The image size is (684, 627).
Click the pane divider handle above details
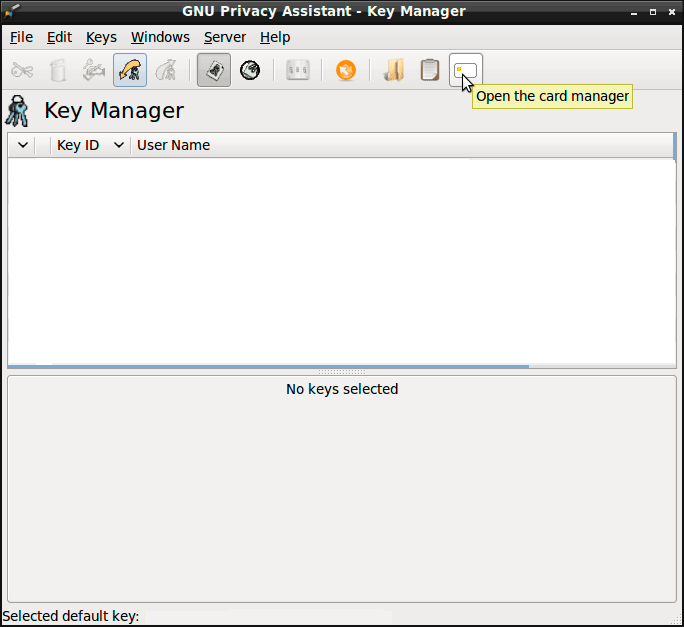(342, 372)
